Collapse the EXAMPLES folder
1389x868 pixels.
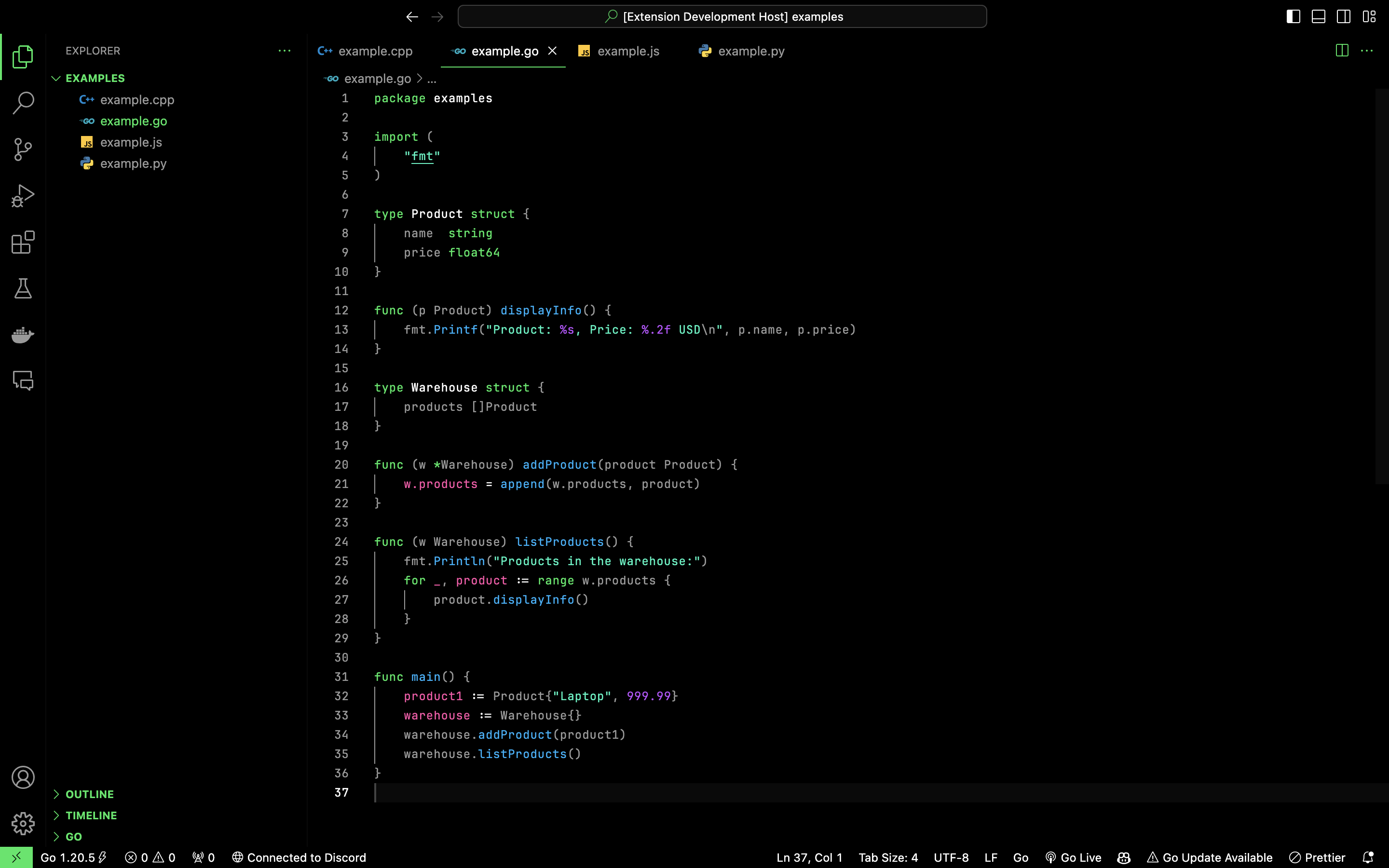coord(95,78)
